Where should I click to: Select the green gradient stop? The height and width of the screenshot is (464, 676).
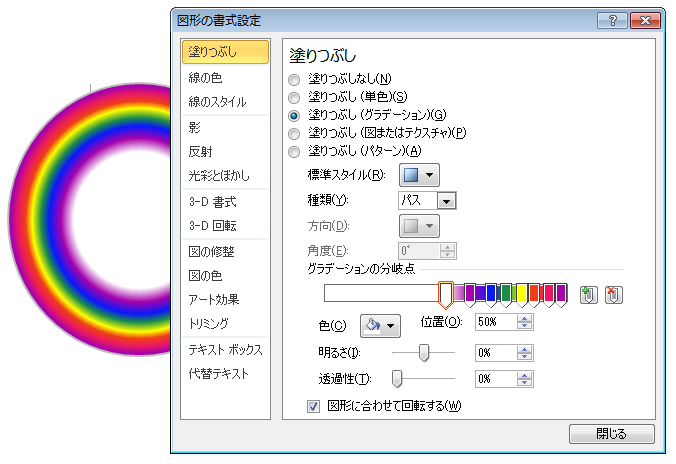[506, 295]
